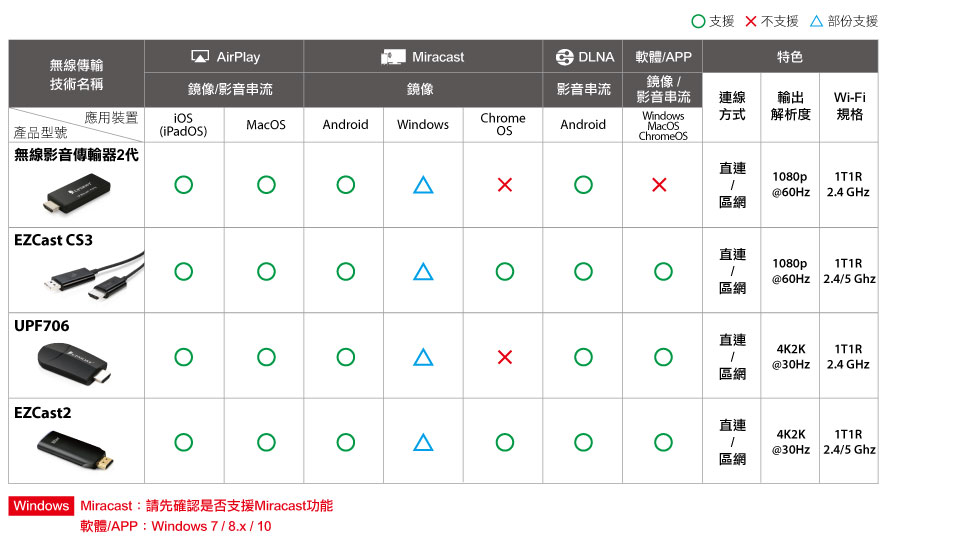
Task: Click the 無線影音傳輸器2代 product name
Action: [x=77, y=155]
